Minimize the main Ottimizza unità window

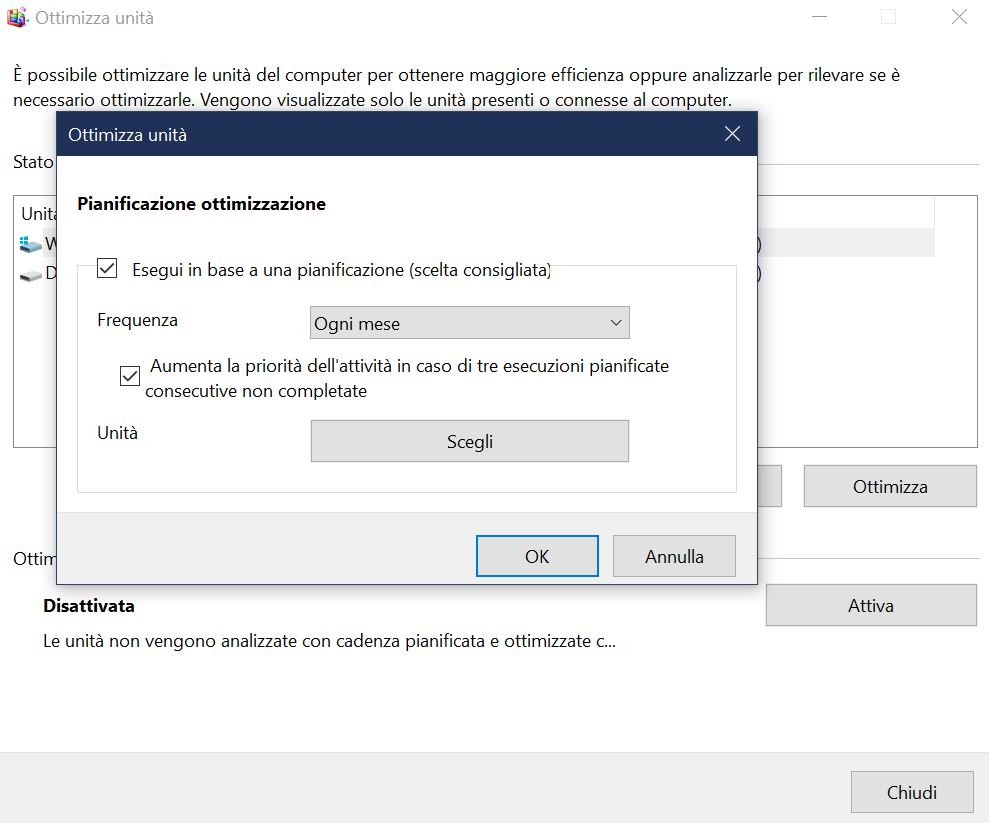[x=819, y=17]
